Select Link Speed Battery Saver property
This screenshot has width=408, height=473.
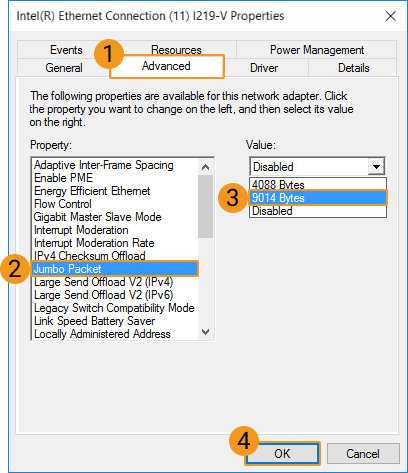click(x=115, y=321)
